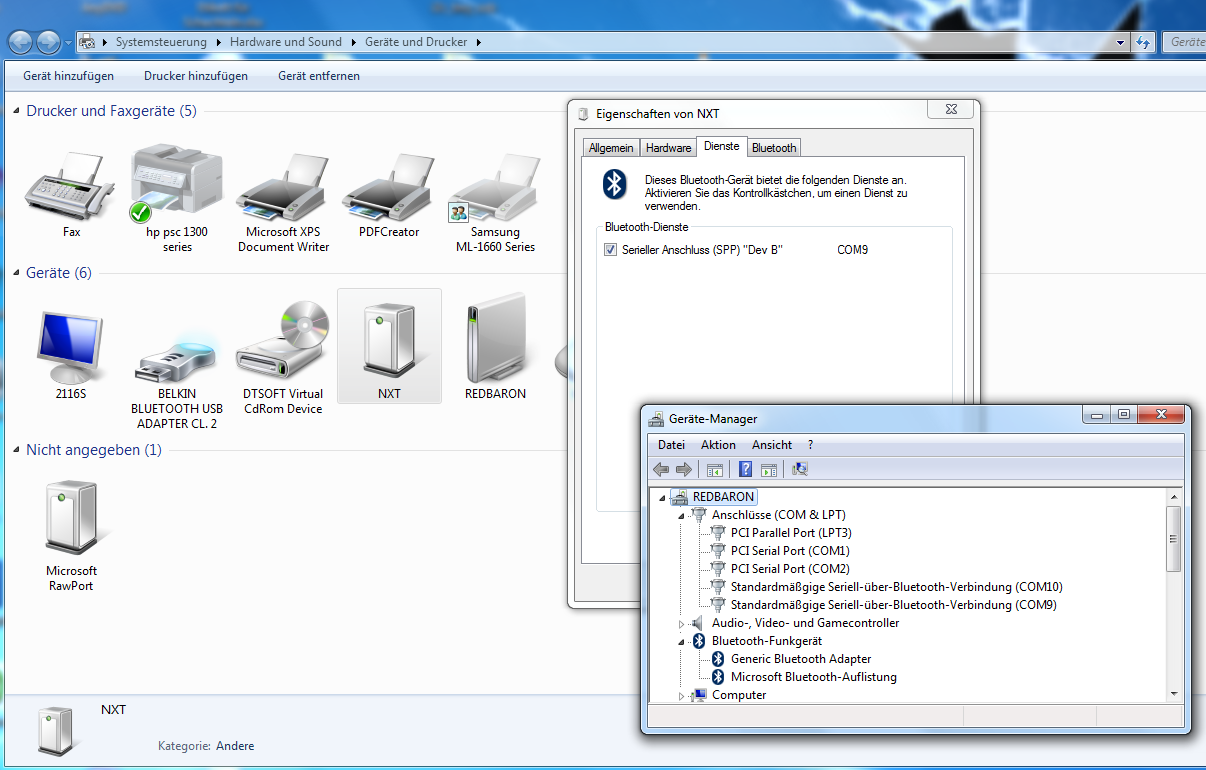The height and width of the screenshot is (770, 1206).
Task: Click Geräte-Manager vertical scrollbar thumb
Action: click(1174, 538)
